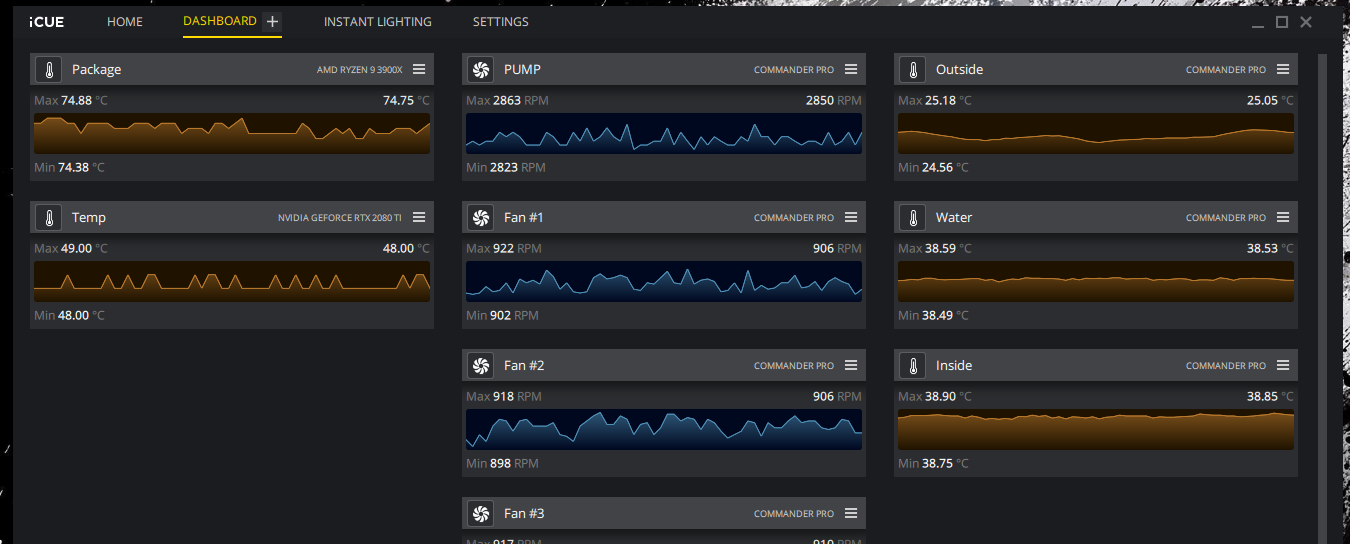Click the Outside temperature graph
This screenshot has width=1350, height=544.
1096,133
